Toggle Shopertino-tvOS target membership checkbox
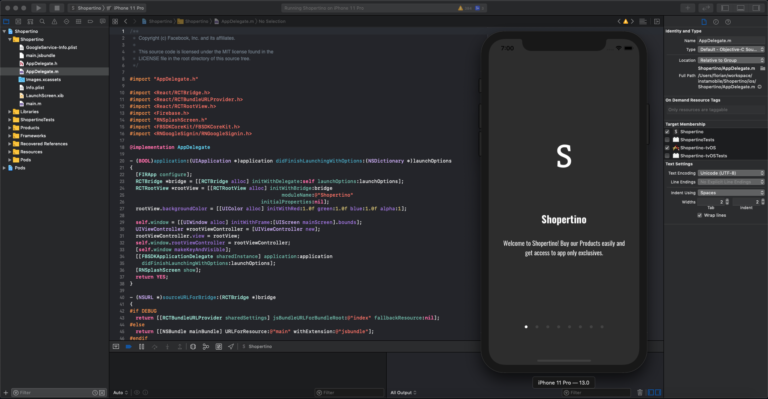Screen dimensions: 768x399 pyautogui.click(x=667, y=147)
